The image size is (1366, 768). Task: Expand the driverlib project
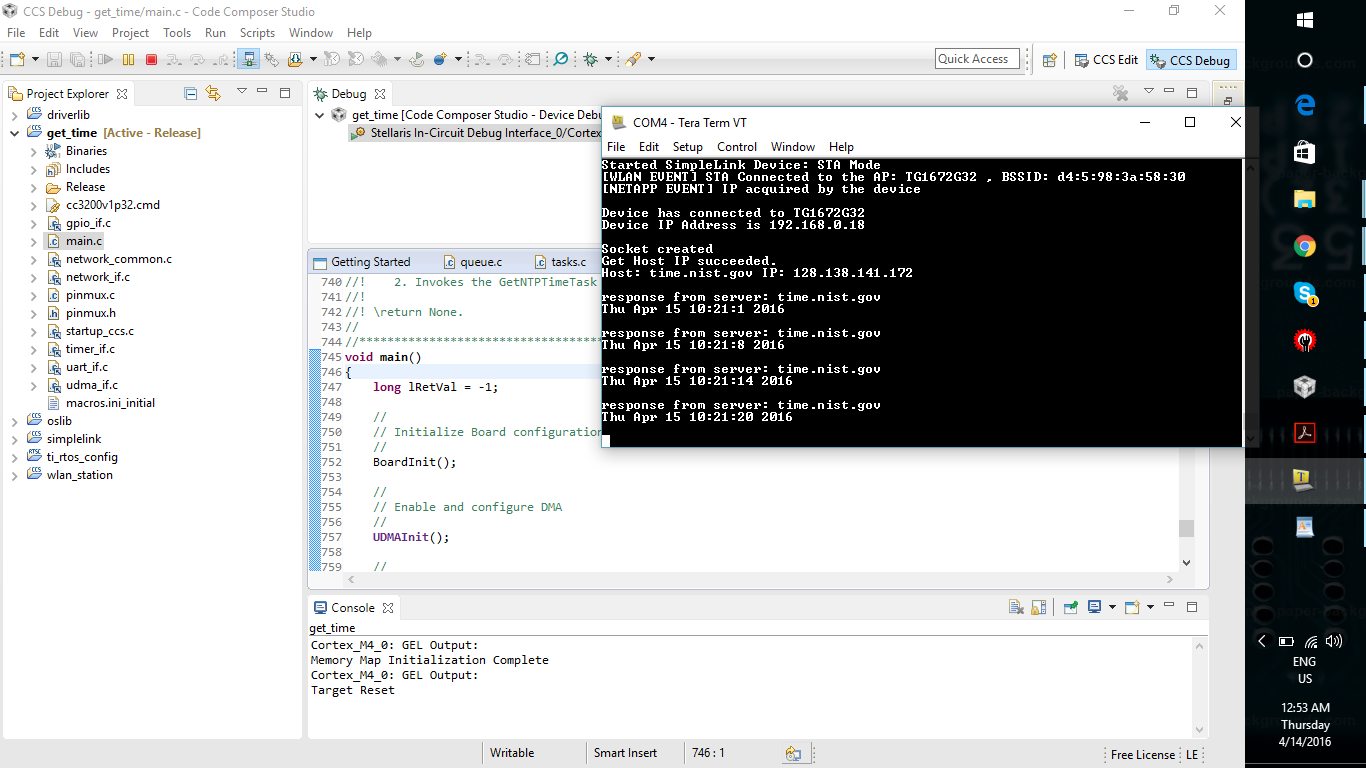(x=15, y=115)
